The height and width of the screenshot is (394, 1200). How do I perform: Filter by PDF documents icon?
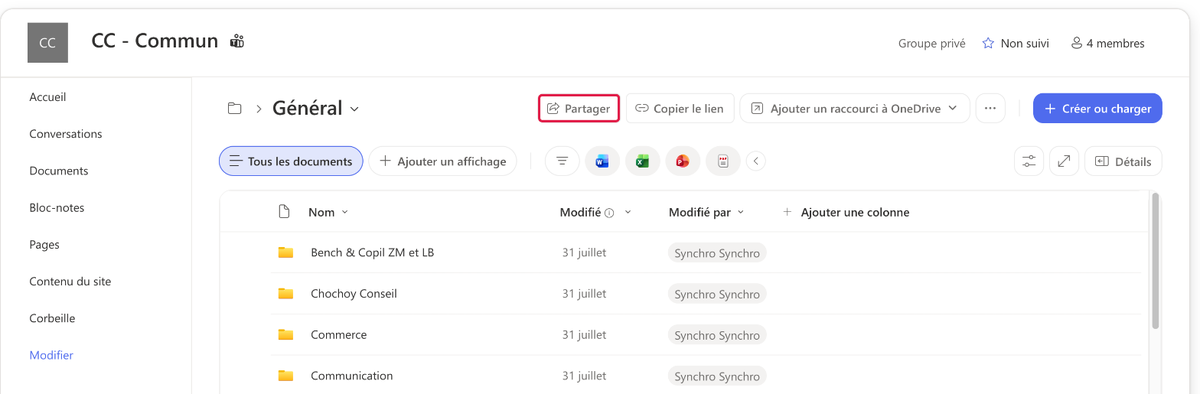click(723, 161)
